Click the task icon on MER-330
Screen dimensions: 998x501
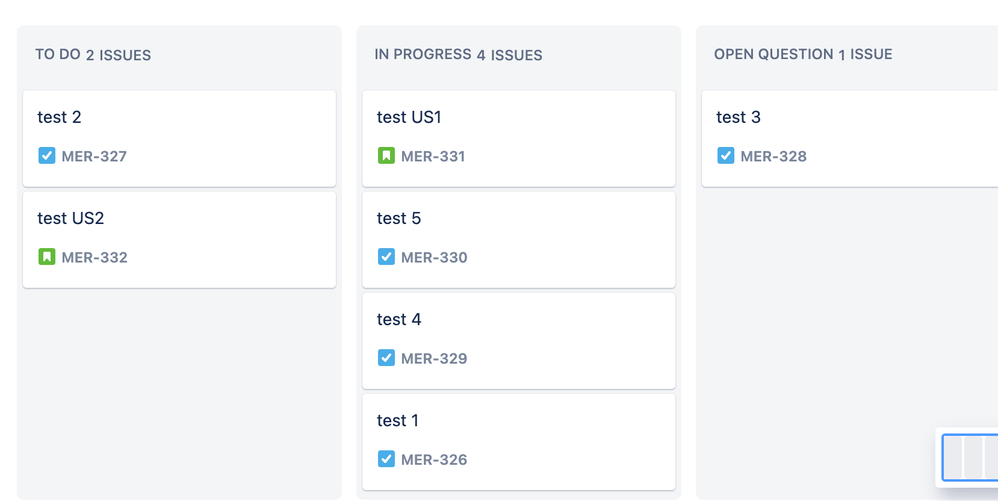coord(386,257)
